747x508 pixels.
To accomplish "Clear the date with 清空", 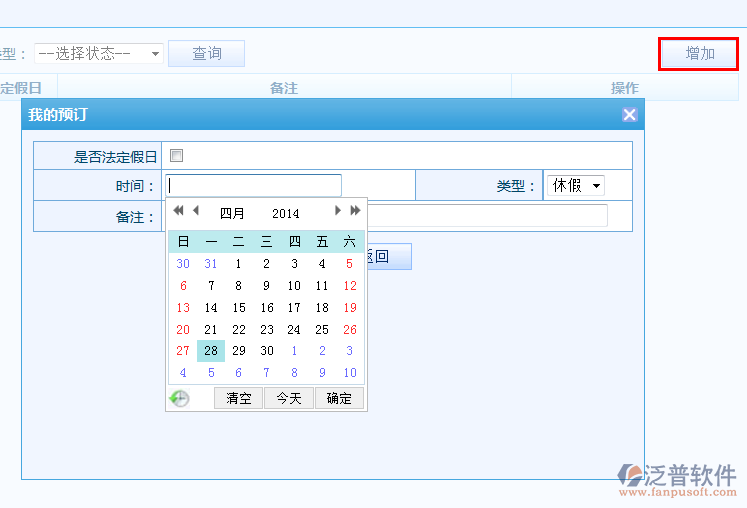I will [238, 398].
